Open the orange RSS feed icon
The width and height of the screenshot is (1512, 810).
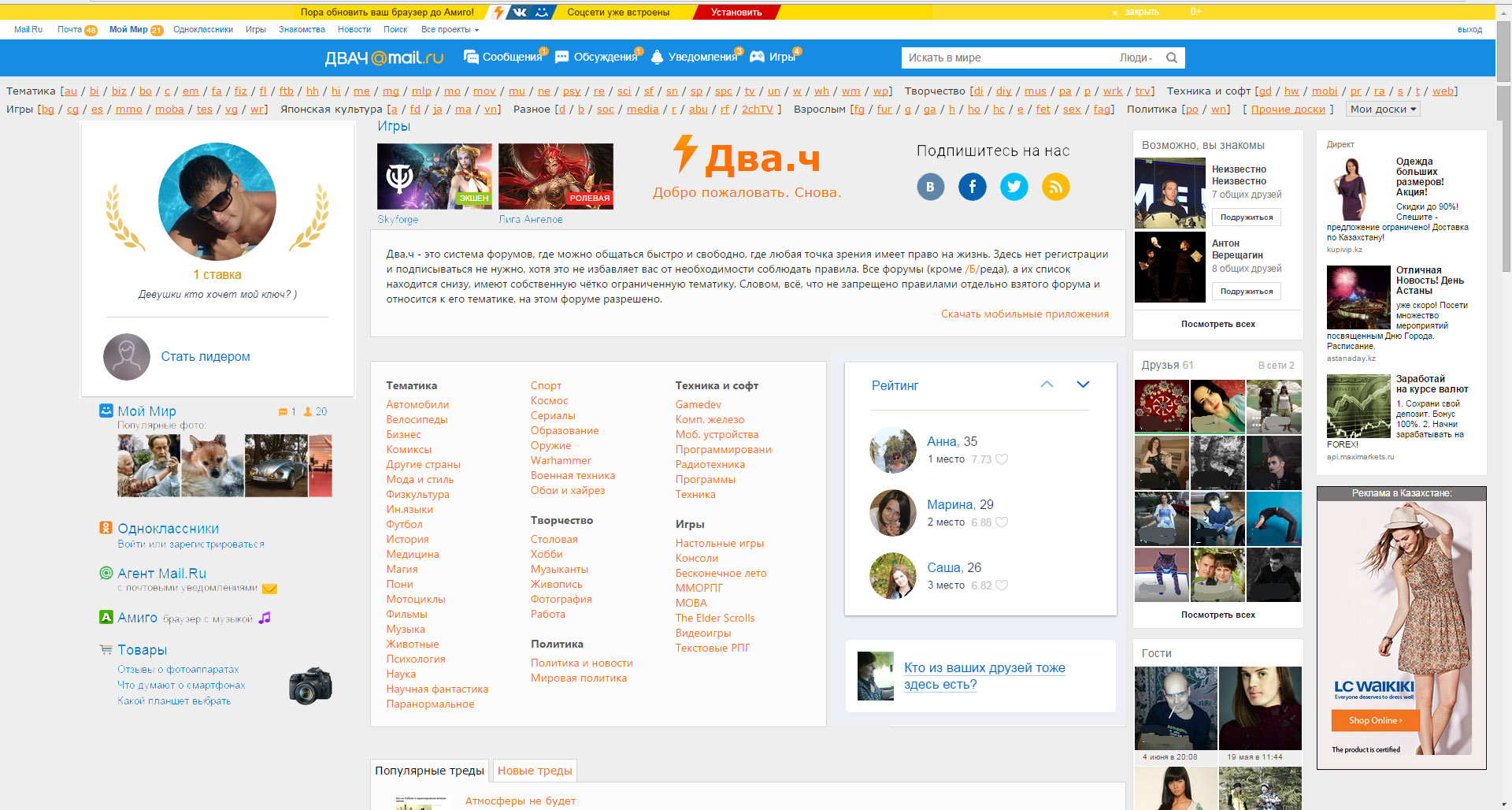click(x=1056, y=187)
